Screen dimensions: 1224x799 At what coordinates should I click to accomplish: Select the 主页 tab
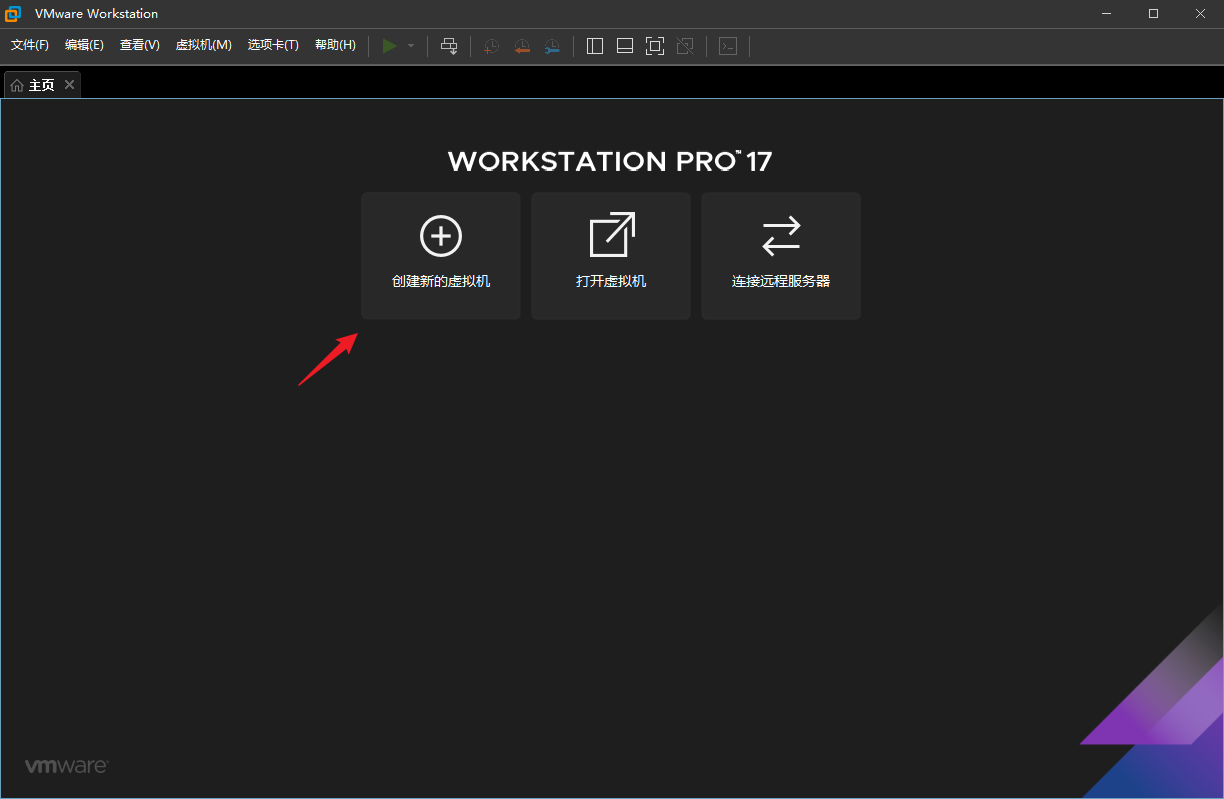(42, 85)
